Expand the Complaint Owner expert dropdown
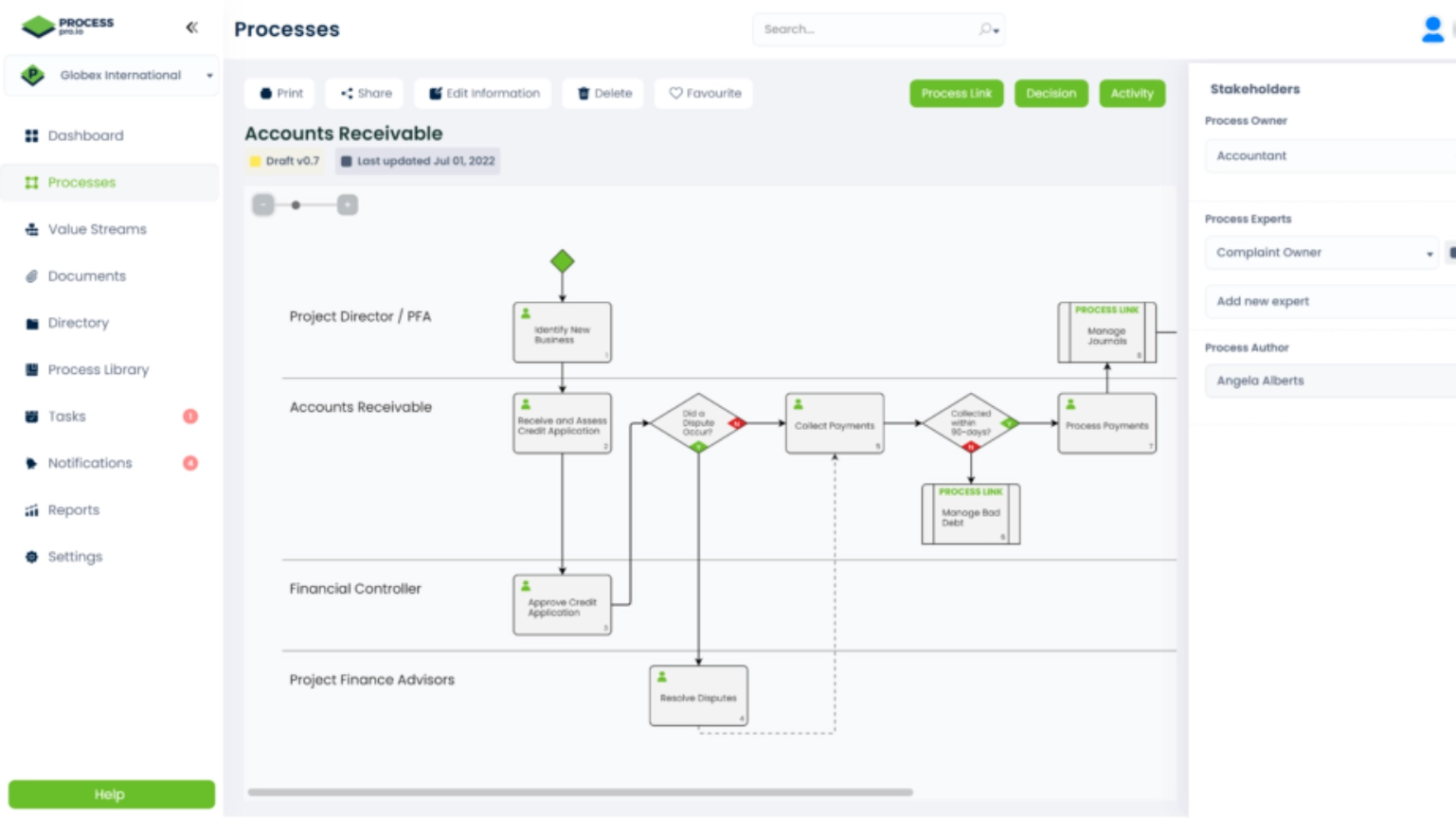The image size is (1456, 818). (1321, 253)
